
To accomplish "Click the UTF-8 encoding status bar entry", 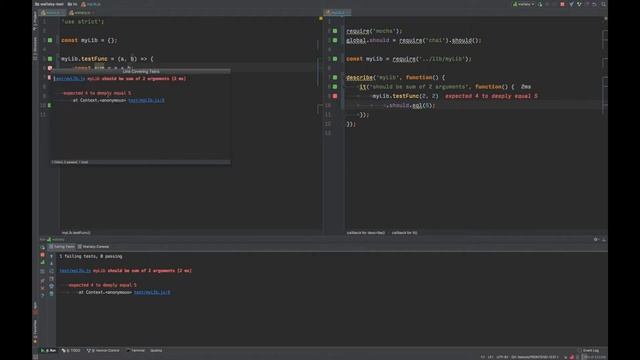I will pos(502,357).
